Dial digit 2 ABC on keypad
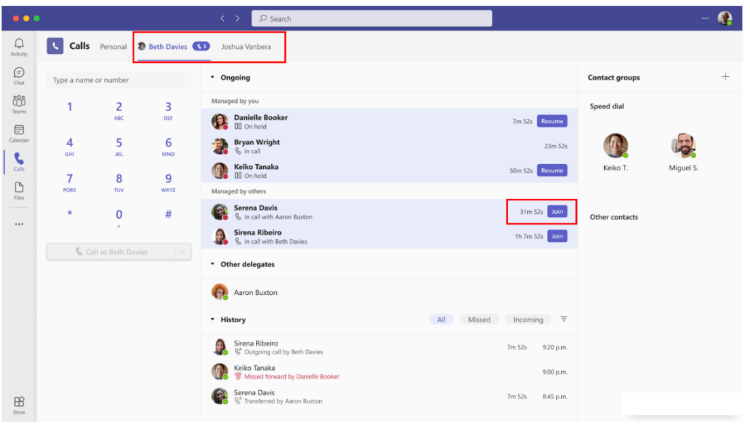The image size is (750, 425). 119,110
